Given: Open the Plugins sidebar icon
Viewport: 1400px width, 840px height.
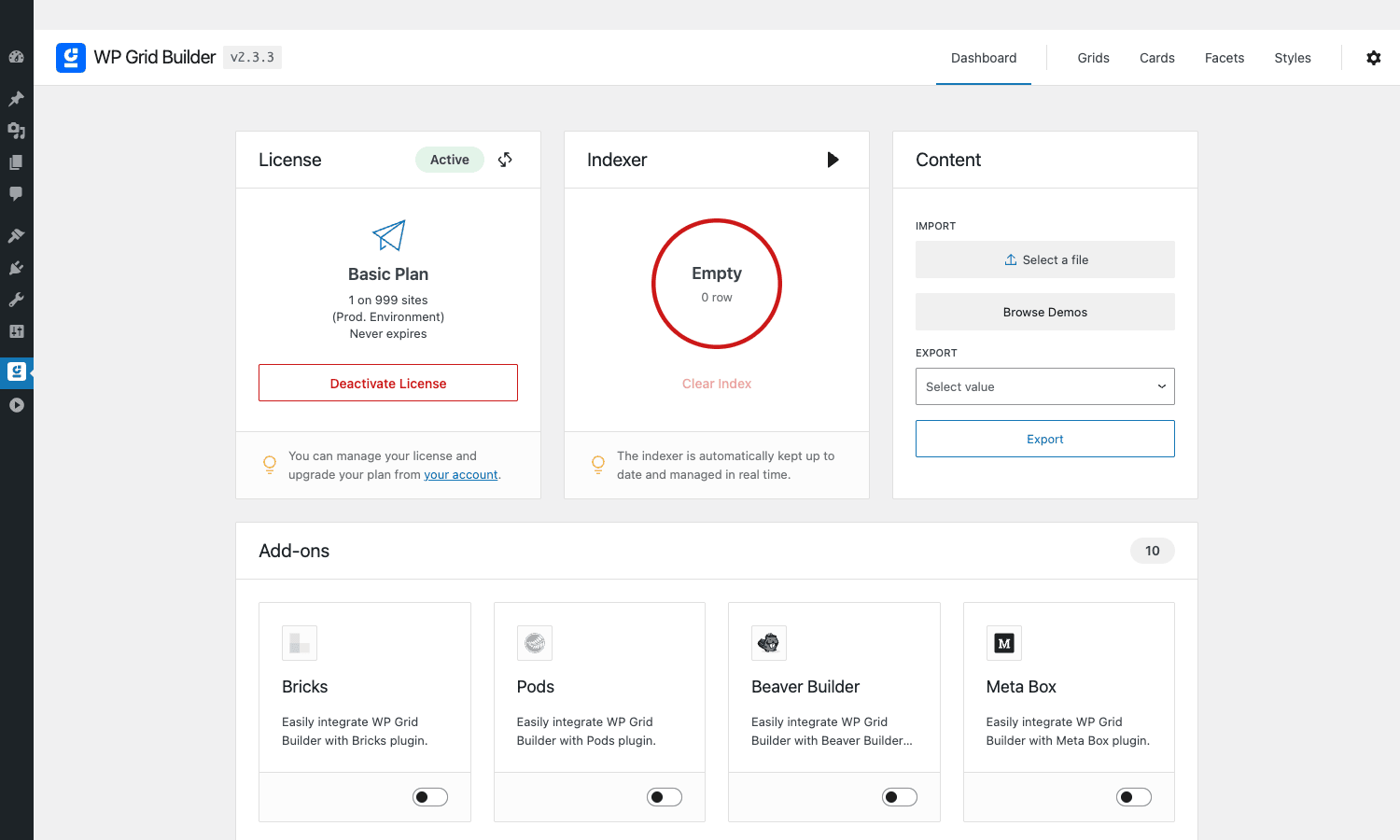Looking at the screenshot, I should coord(16,268).
